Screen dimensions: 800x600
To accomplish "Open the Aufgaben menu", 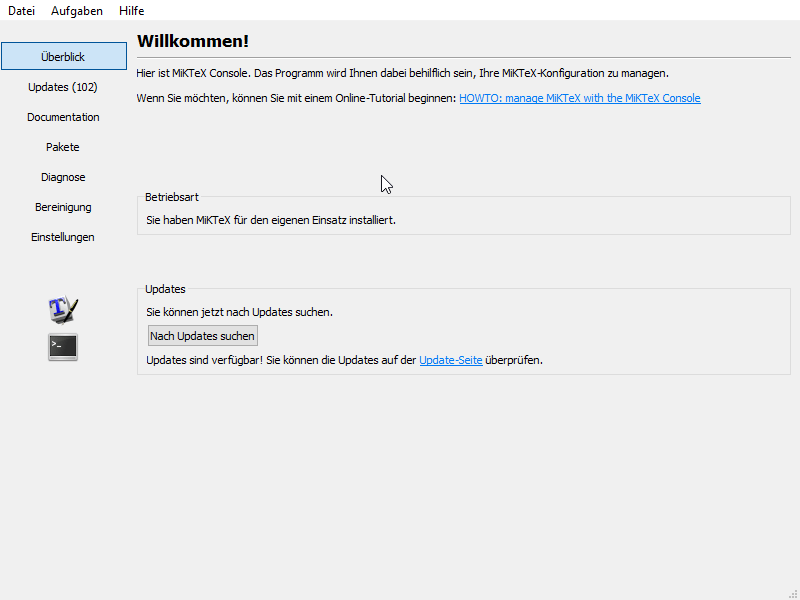I will point(77,11).
